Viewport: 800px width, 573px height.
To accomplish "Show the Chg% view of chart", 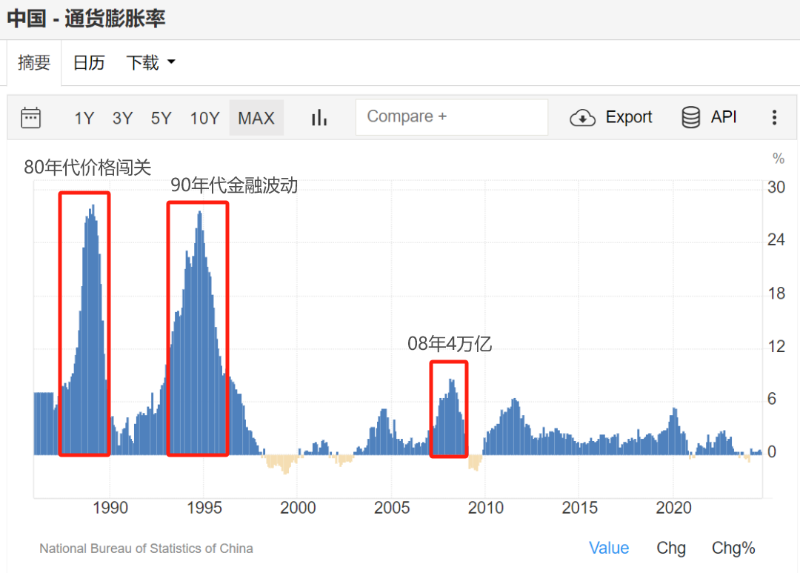I will pos(733,548).
